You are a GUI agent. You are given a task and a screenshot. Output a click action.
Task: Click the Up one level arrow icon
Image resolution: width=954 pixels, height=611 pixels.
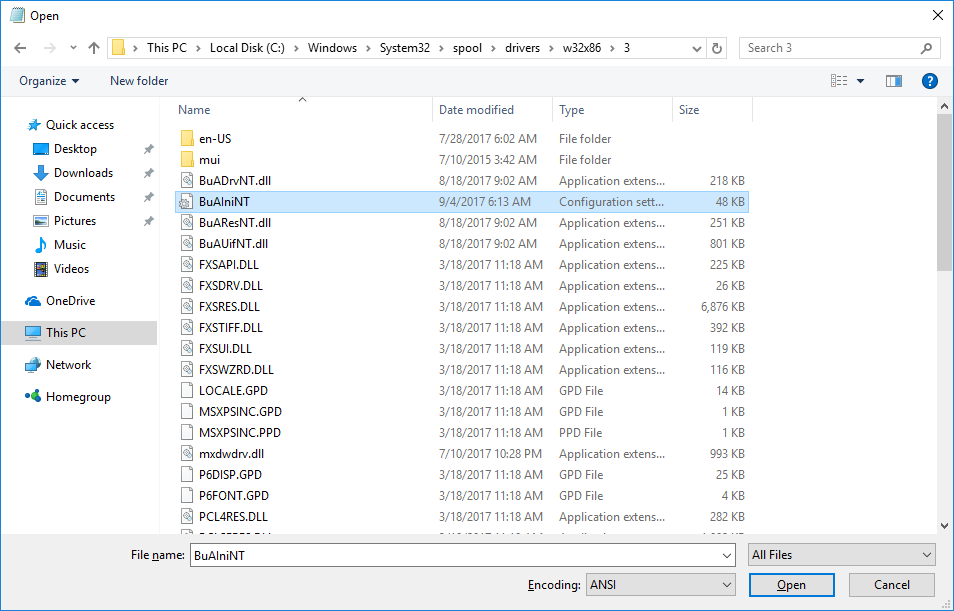click(94, 48)
